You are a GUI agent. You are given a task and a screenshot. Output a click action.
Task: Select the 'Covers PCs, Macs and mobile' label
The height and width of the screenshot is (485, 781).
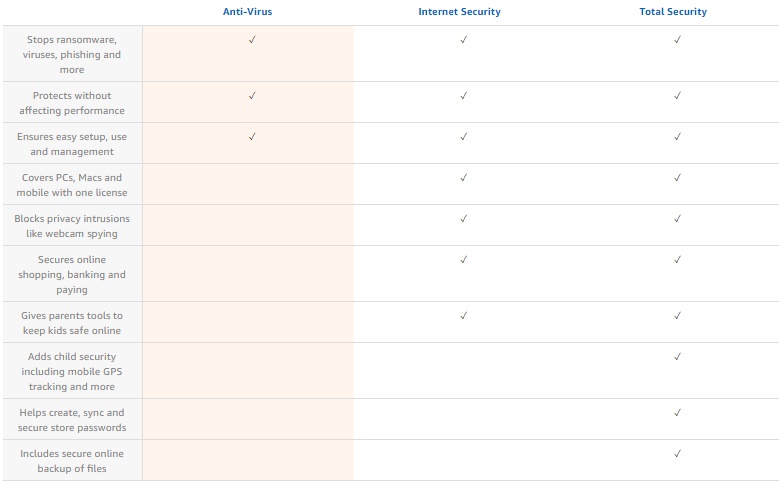(x=72, y=185)
